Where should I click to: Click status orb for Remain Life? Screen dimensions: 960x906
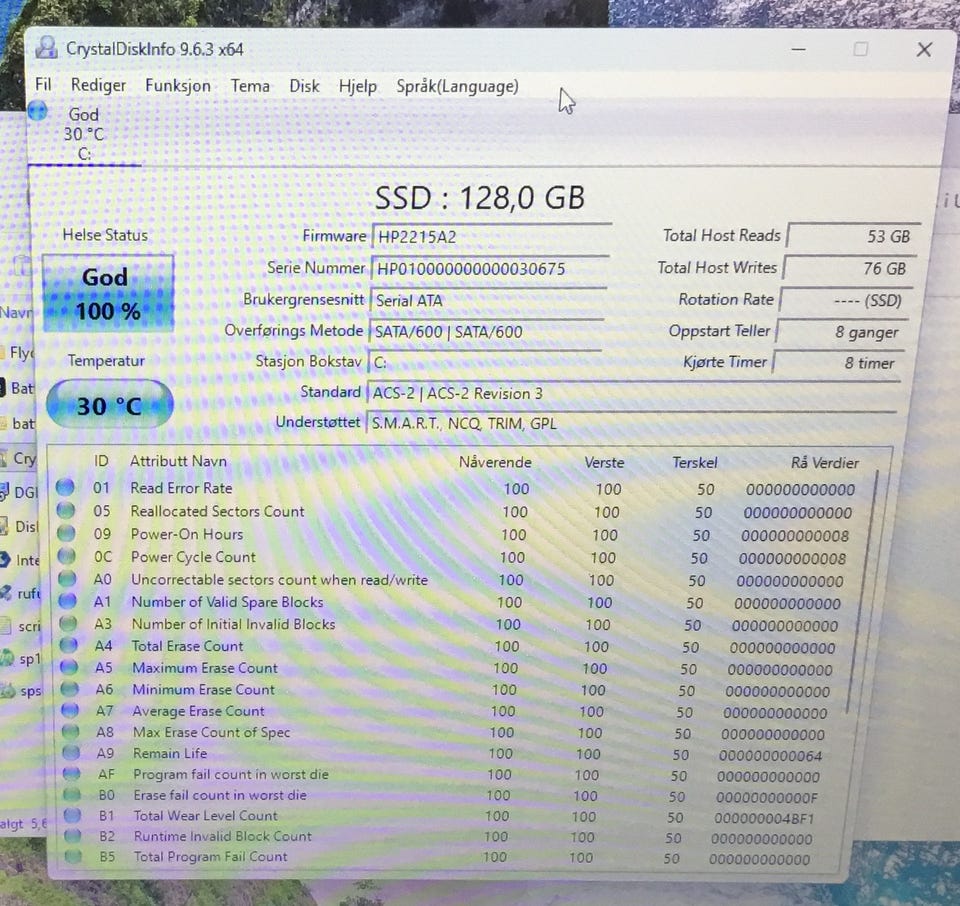click(72, 752)
